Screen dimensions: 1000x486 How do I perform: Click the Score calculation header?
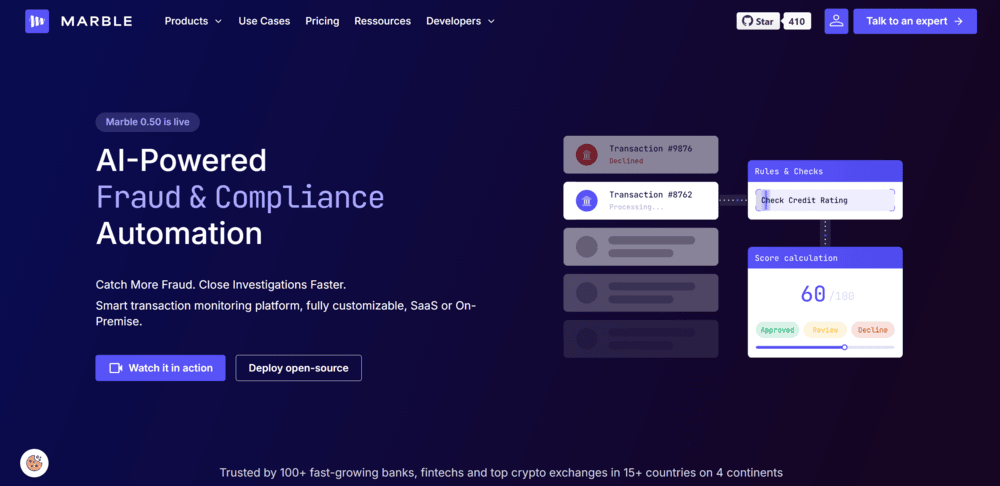[x=825, y=258]
